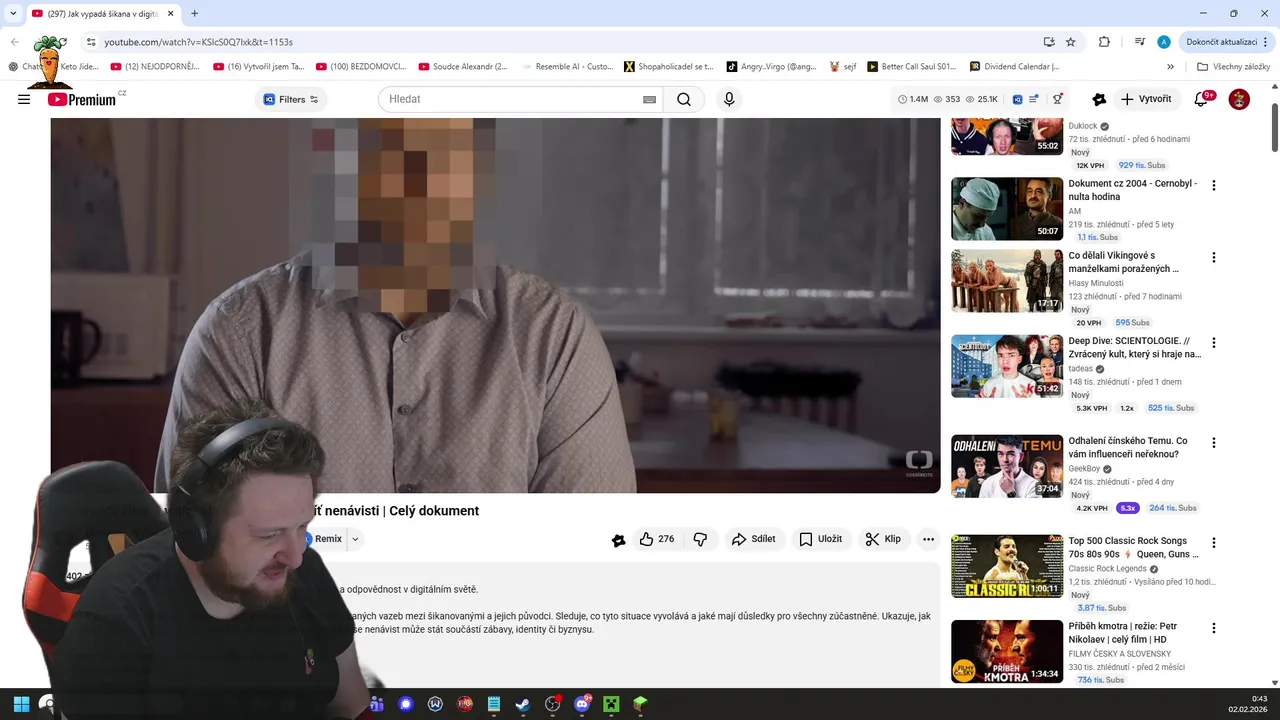
Task: Open Minecraft creeper icon on taskbar
Action: click(611, 704)
